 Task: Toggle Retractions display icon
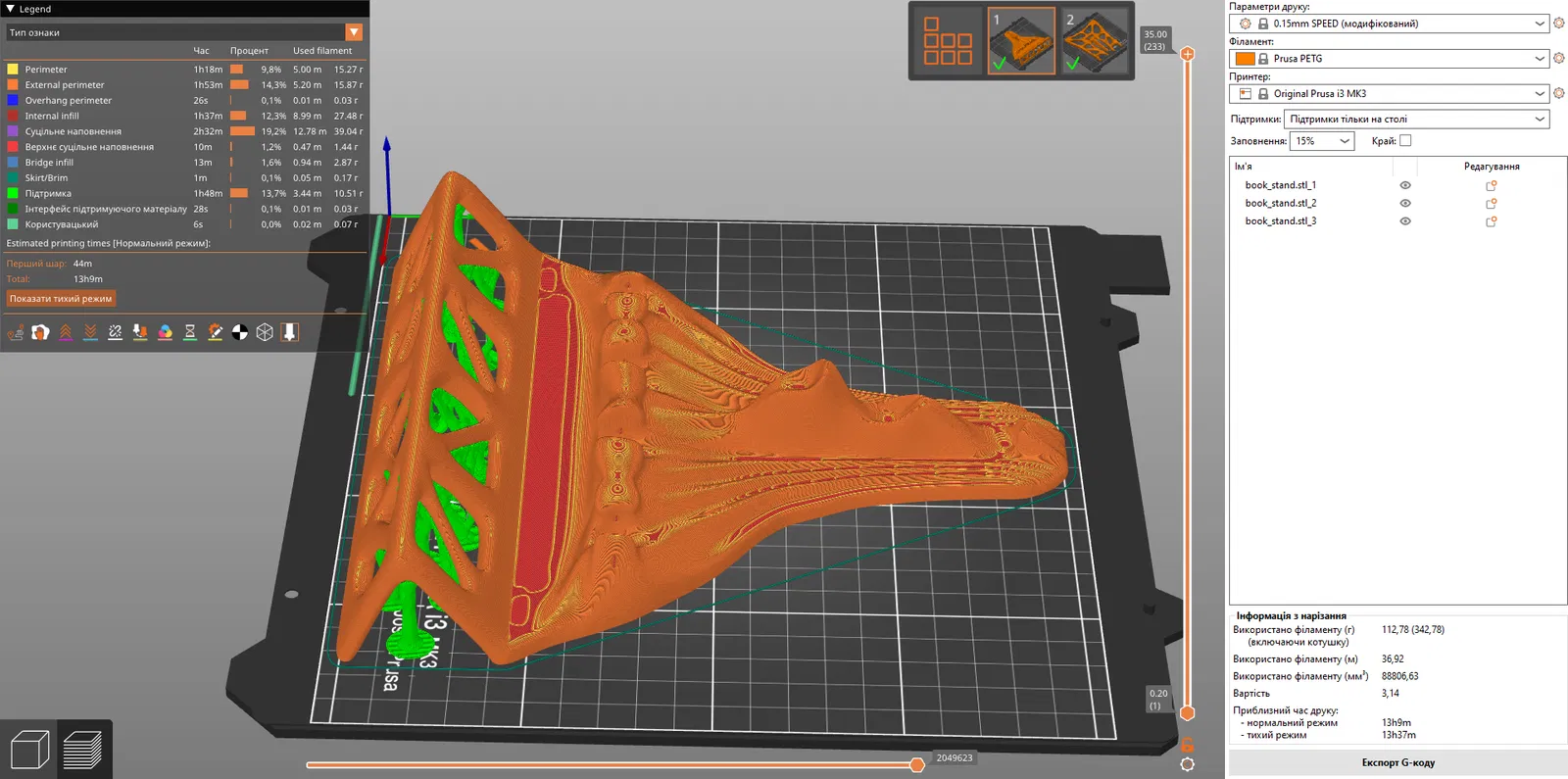tap(66, 332)
